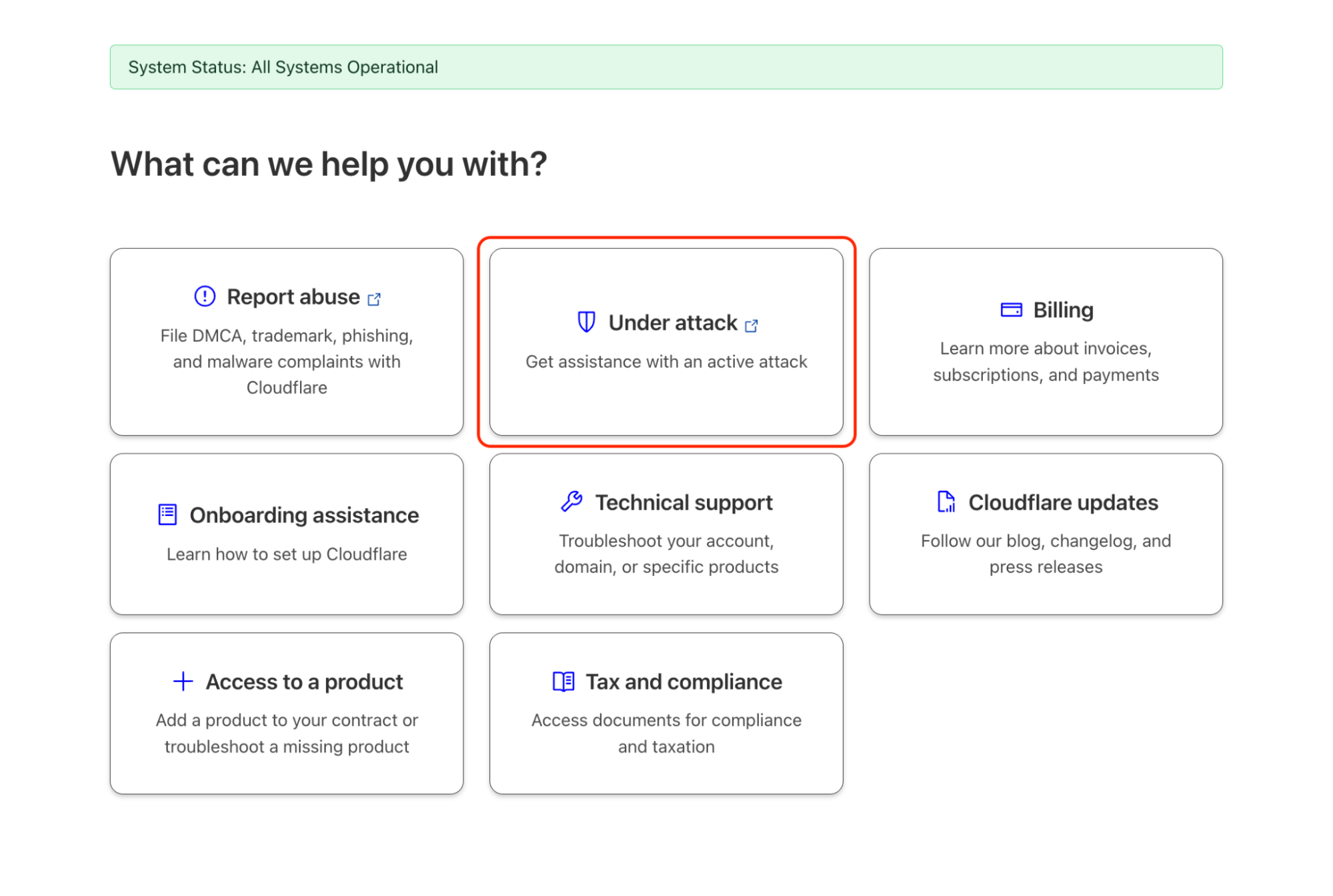Select Onboarding assistance card description

tap(287, 554)
